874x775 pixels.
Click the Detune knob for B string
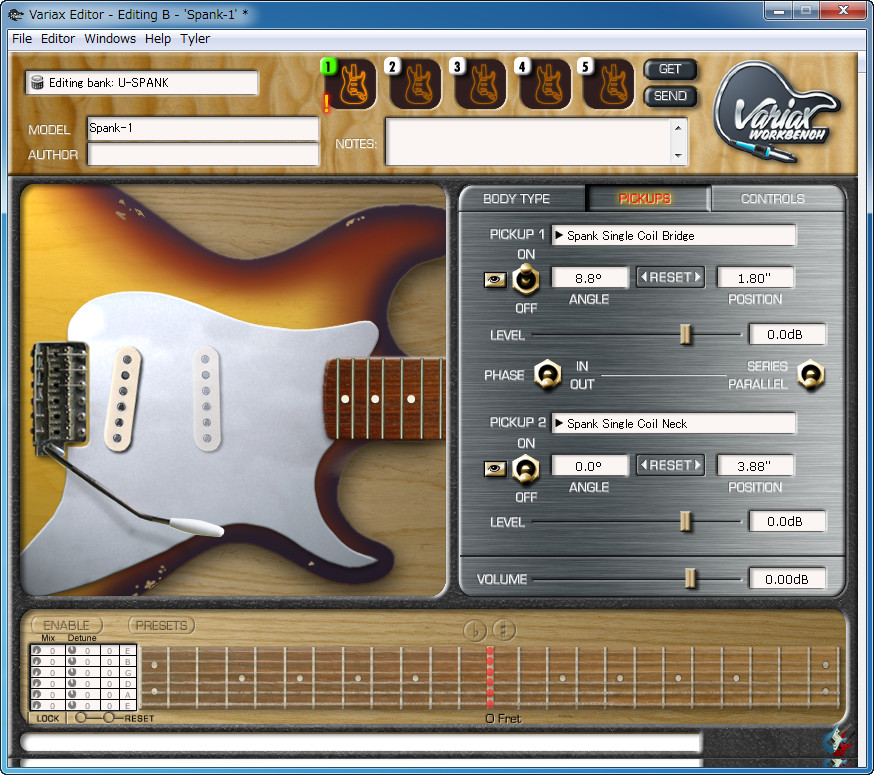tap(72, 661)
